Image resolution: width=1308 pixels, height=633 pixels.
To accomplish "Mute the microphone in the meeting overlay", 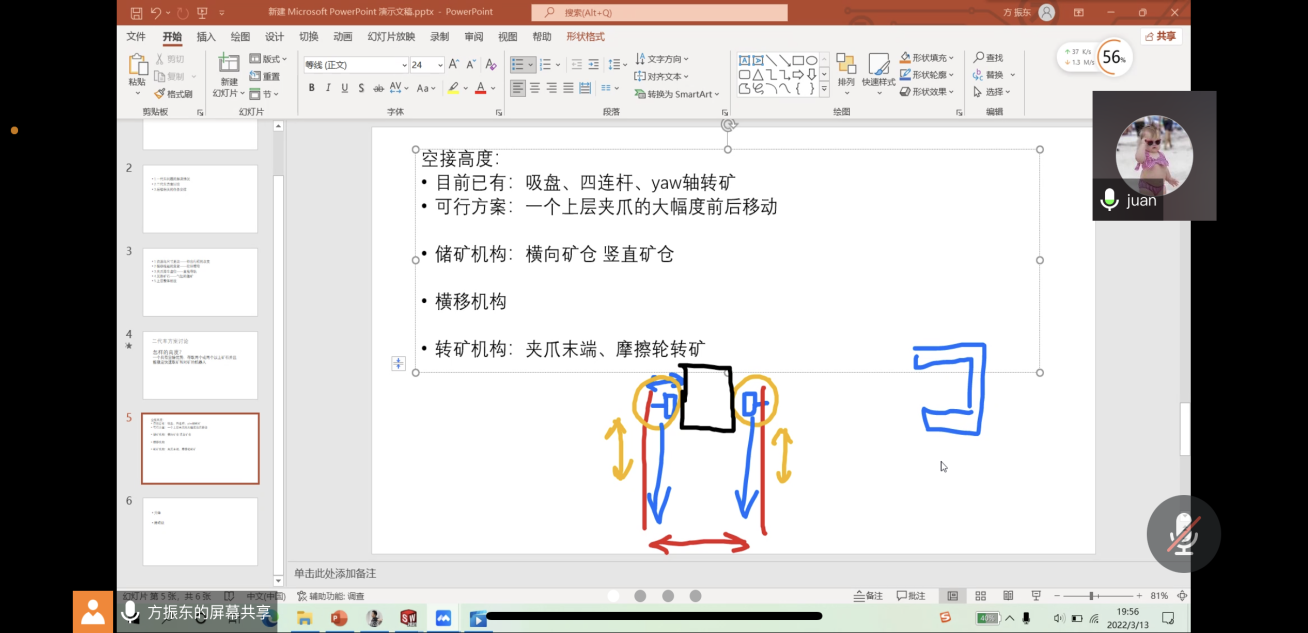I will (x=1108, y=199).
